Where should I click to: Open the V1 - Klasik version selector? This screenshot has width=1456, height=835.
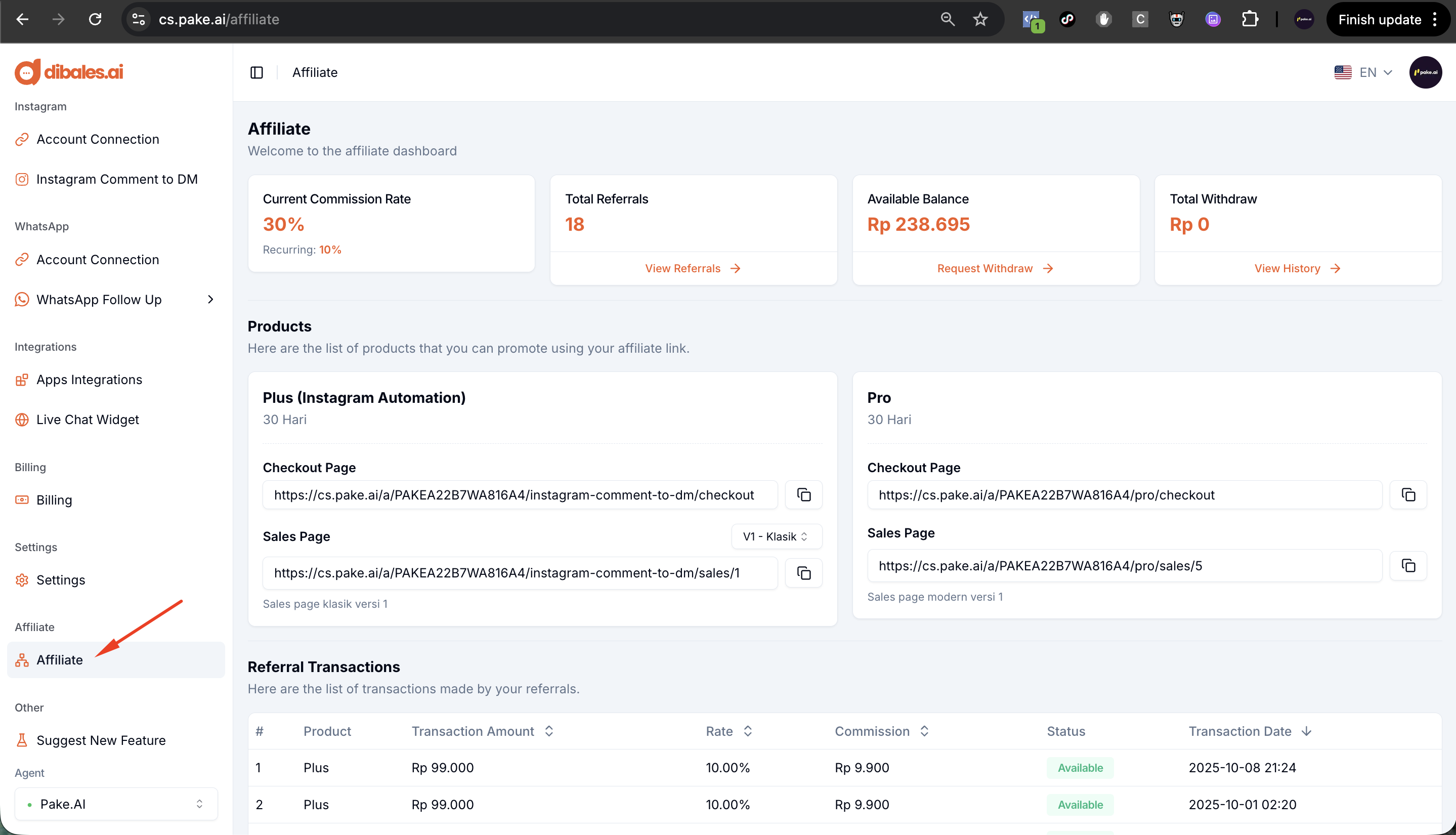(776, 537)
